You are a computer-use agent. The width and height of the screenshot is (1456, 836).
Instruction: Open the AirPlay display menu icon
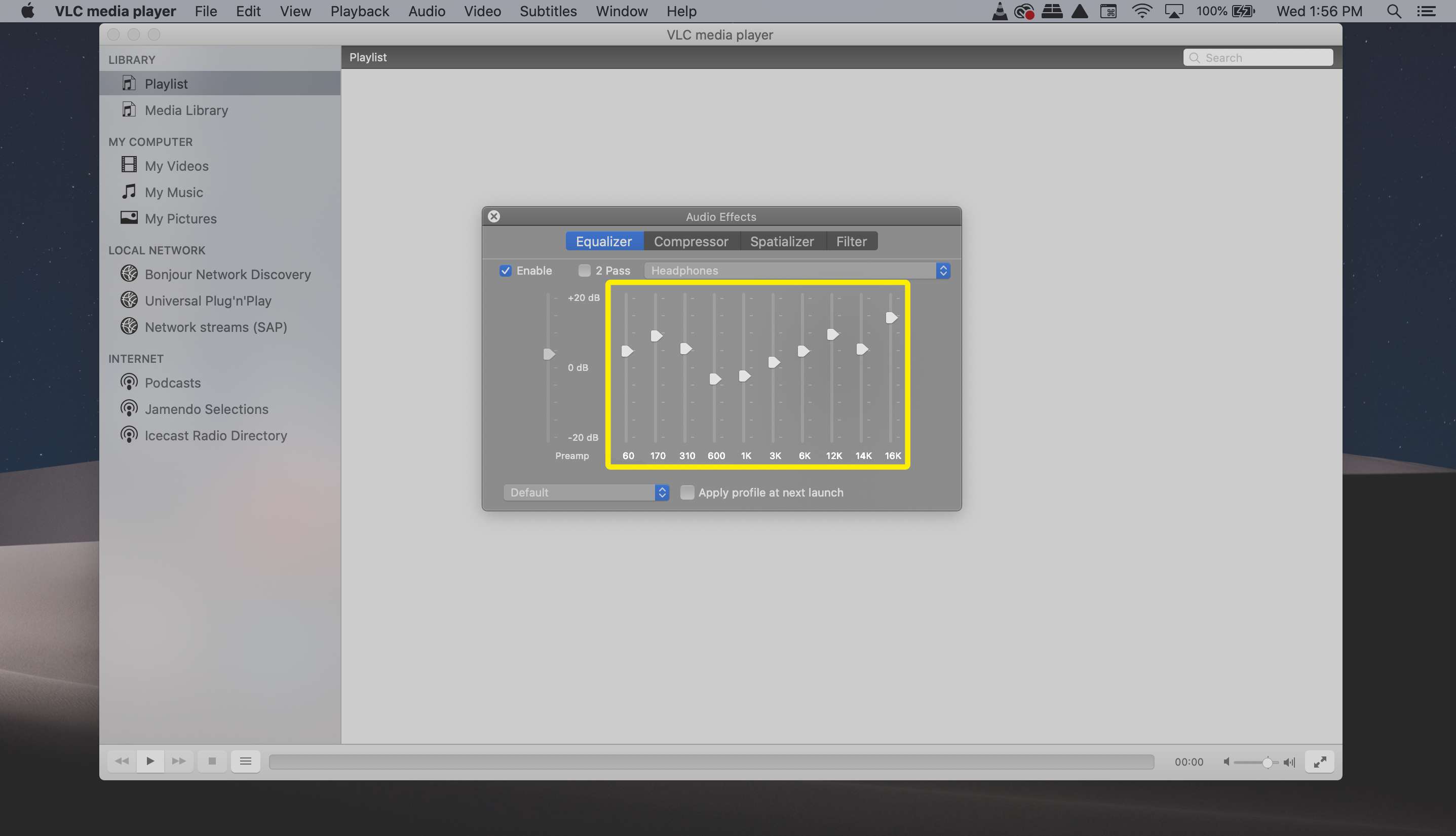click(1174, 11)
